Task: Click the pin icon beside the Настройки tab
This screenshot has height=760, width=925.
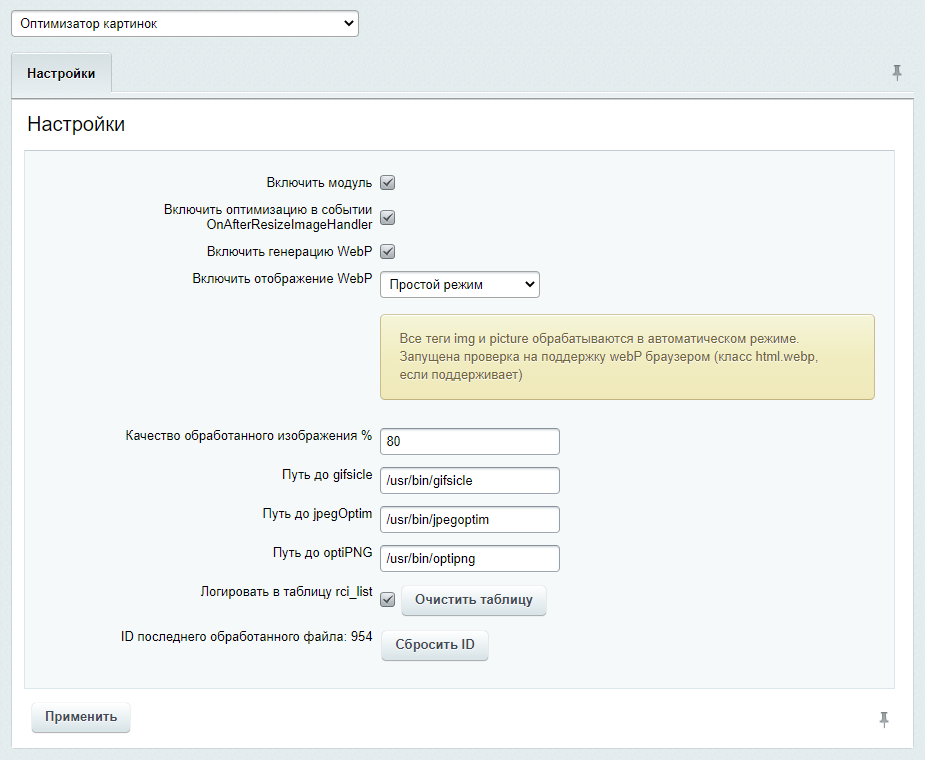Action: click(x=897, y=72)
